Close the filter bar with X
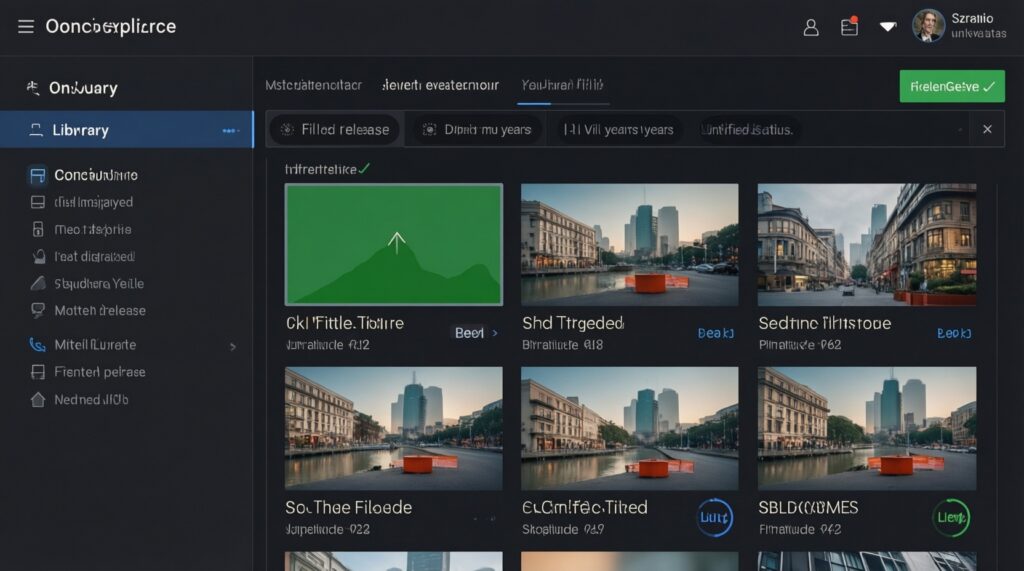 987,129
